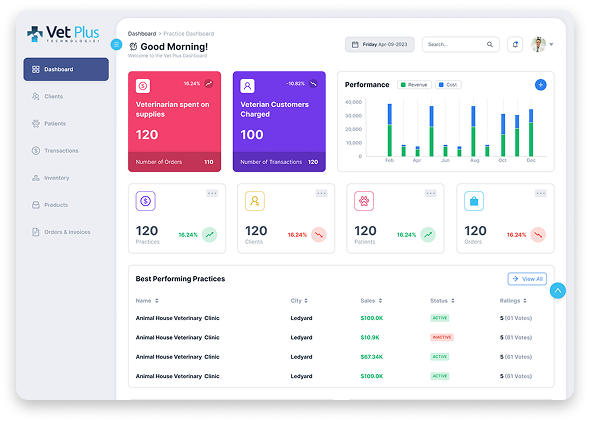Click the green trend icon on Practices card
This screenshot has height=422, width=590.
click(210, 235)
